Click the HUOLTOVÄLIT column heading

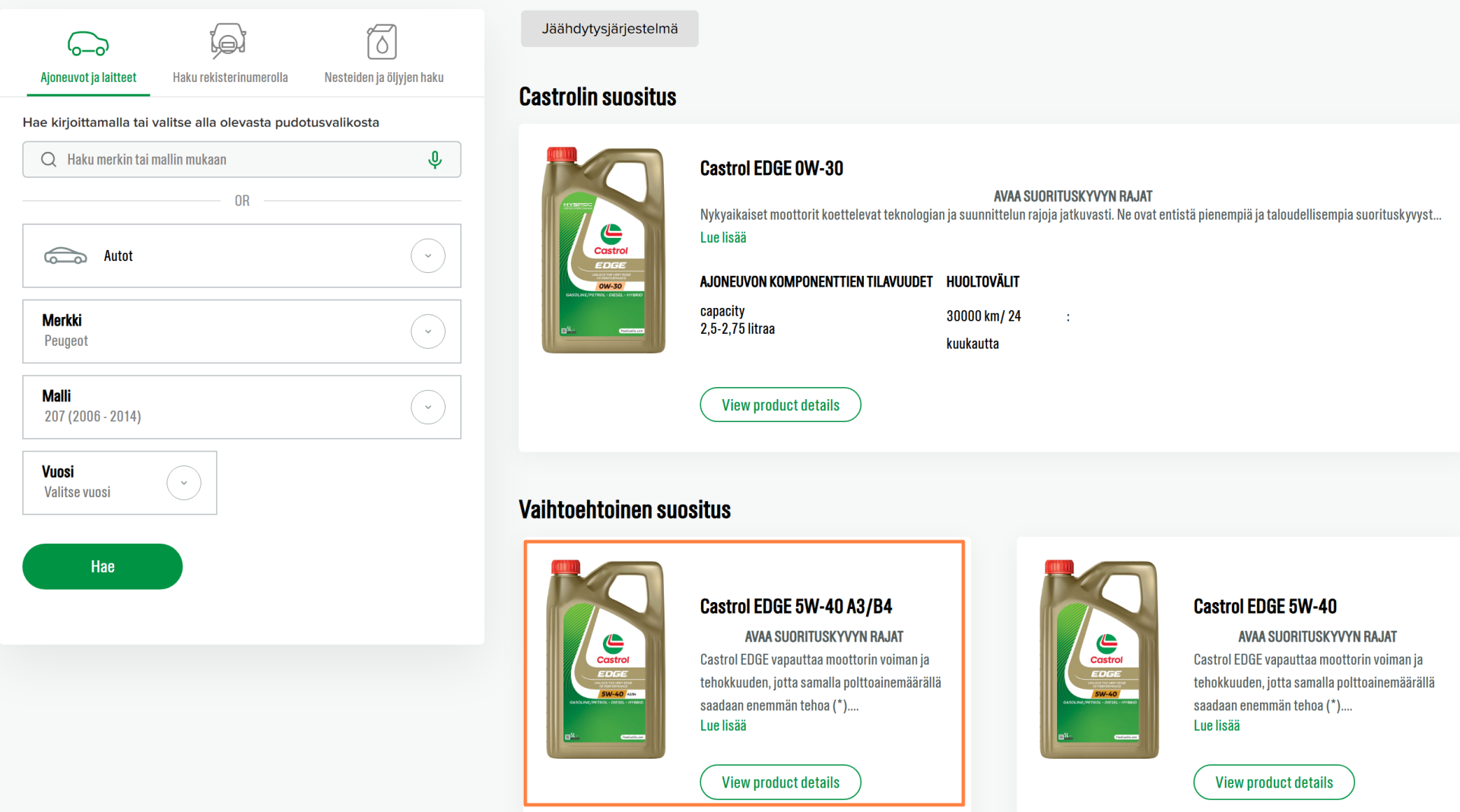(x=983, y=282)
